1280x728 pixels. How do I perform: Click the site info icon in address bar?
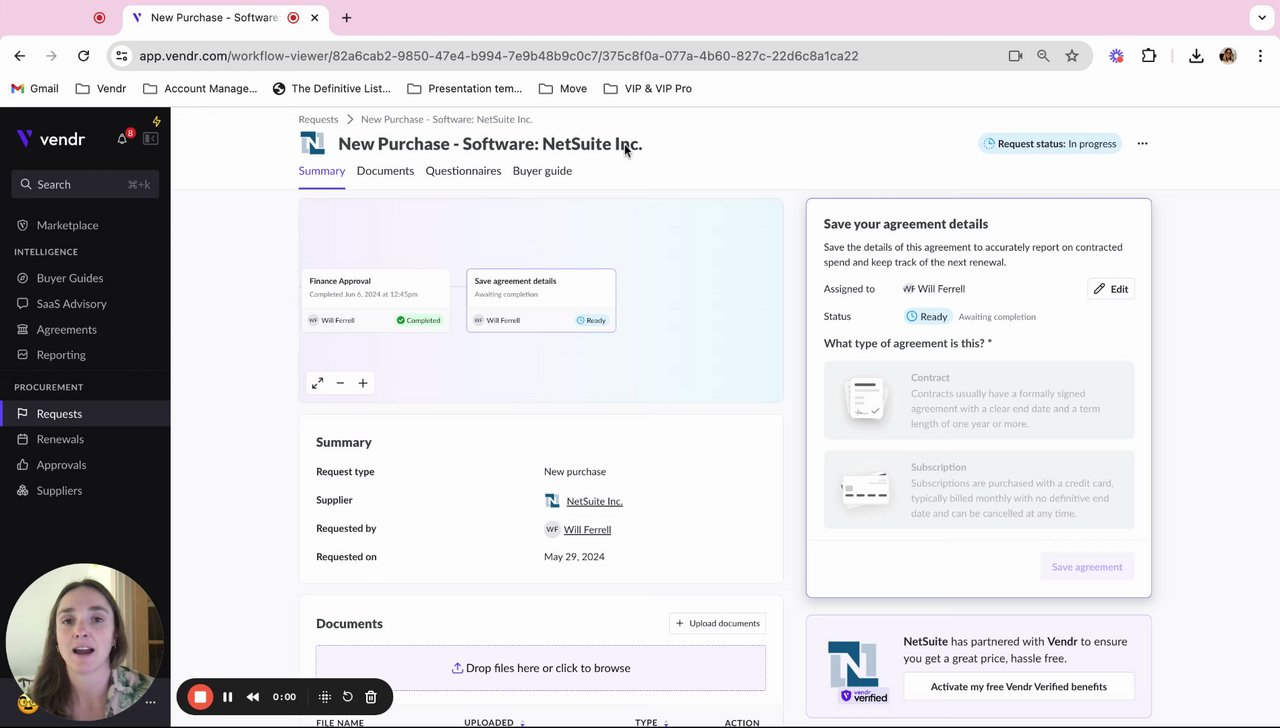point(122,56)
